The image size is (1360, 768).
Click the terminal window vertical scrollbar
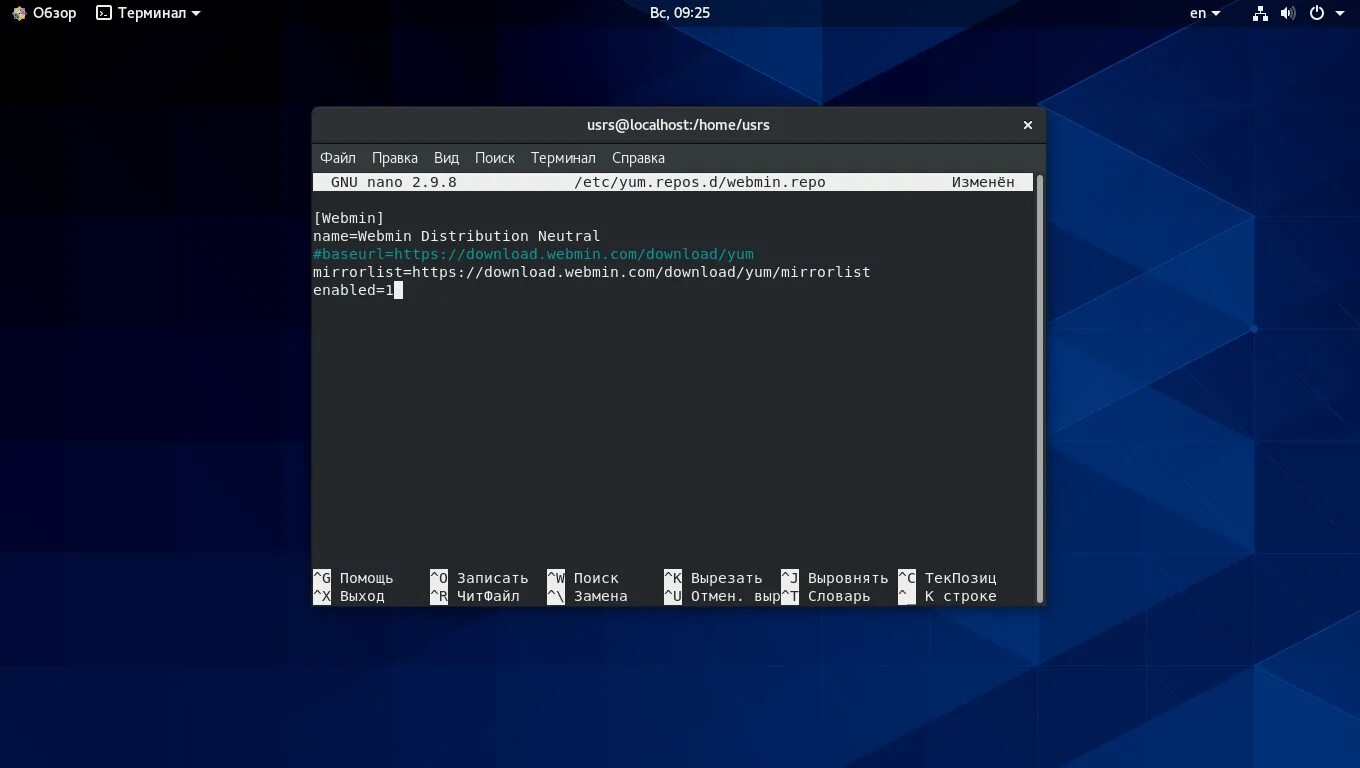1039,388
